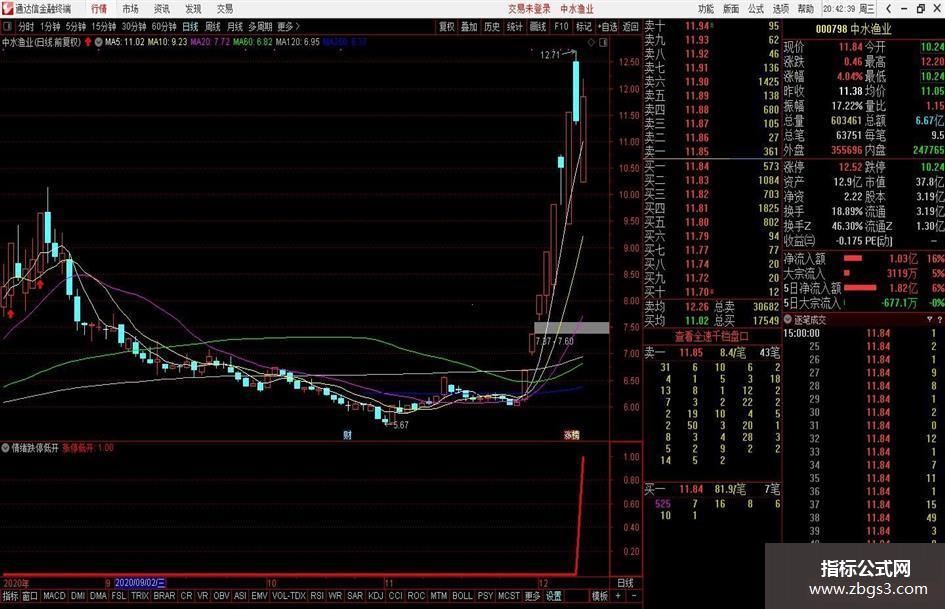Viewport: 945px width, 609px height.
Task: Open 历史 from chart toolbar
Action: click(x=492, y=27)
